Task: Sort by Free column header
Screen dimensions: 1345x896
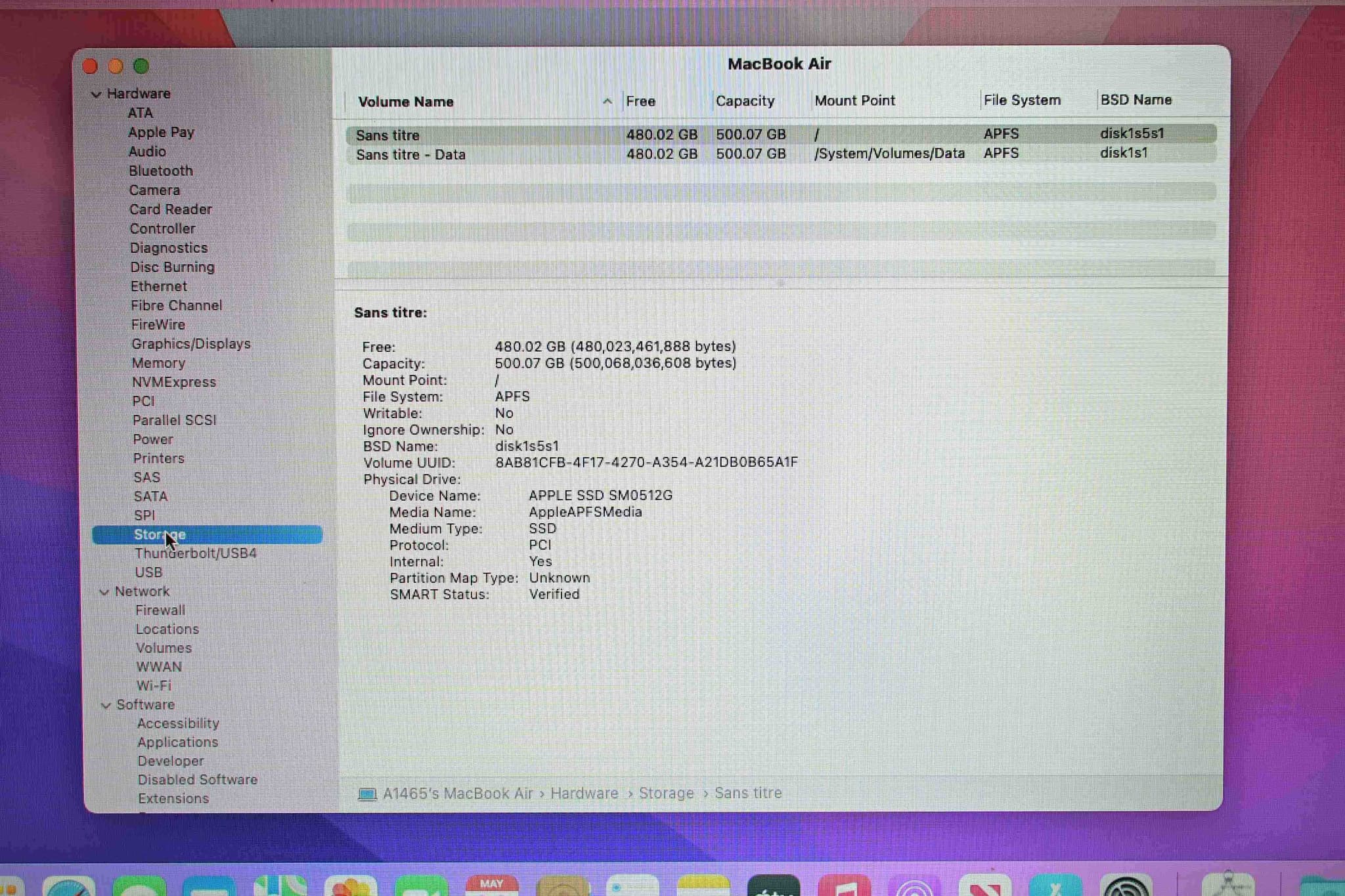Action: click(x=640, y=101)
